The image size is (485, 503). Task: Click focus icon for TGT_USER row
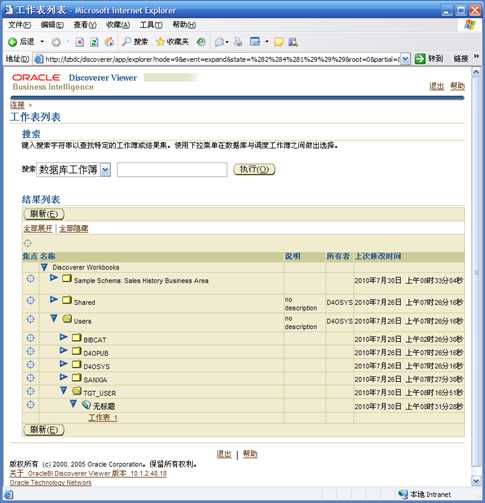(x=30, y=391)
